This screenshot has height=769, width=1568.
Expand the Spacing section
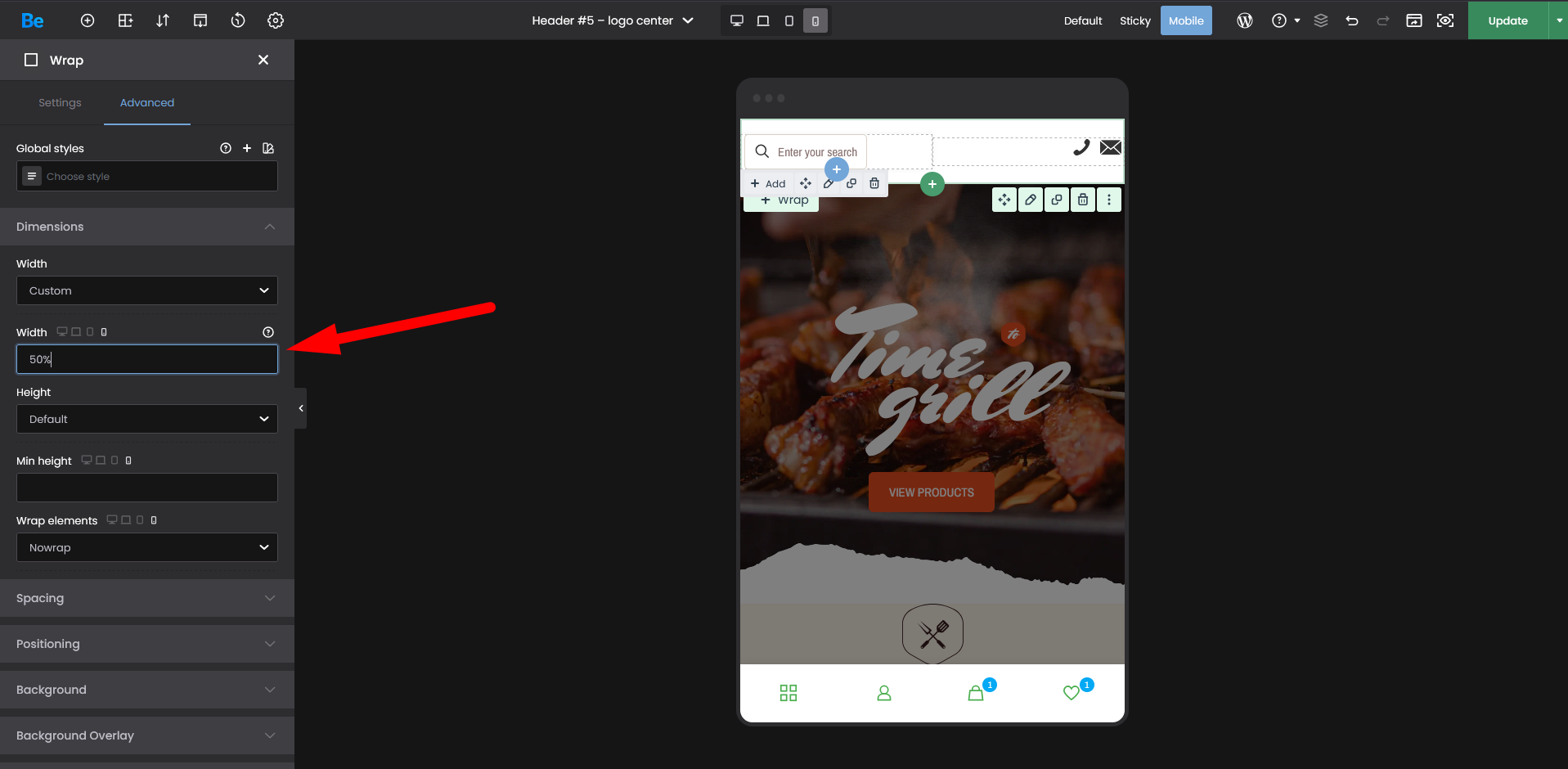tap(147, 598)
